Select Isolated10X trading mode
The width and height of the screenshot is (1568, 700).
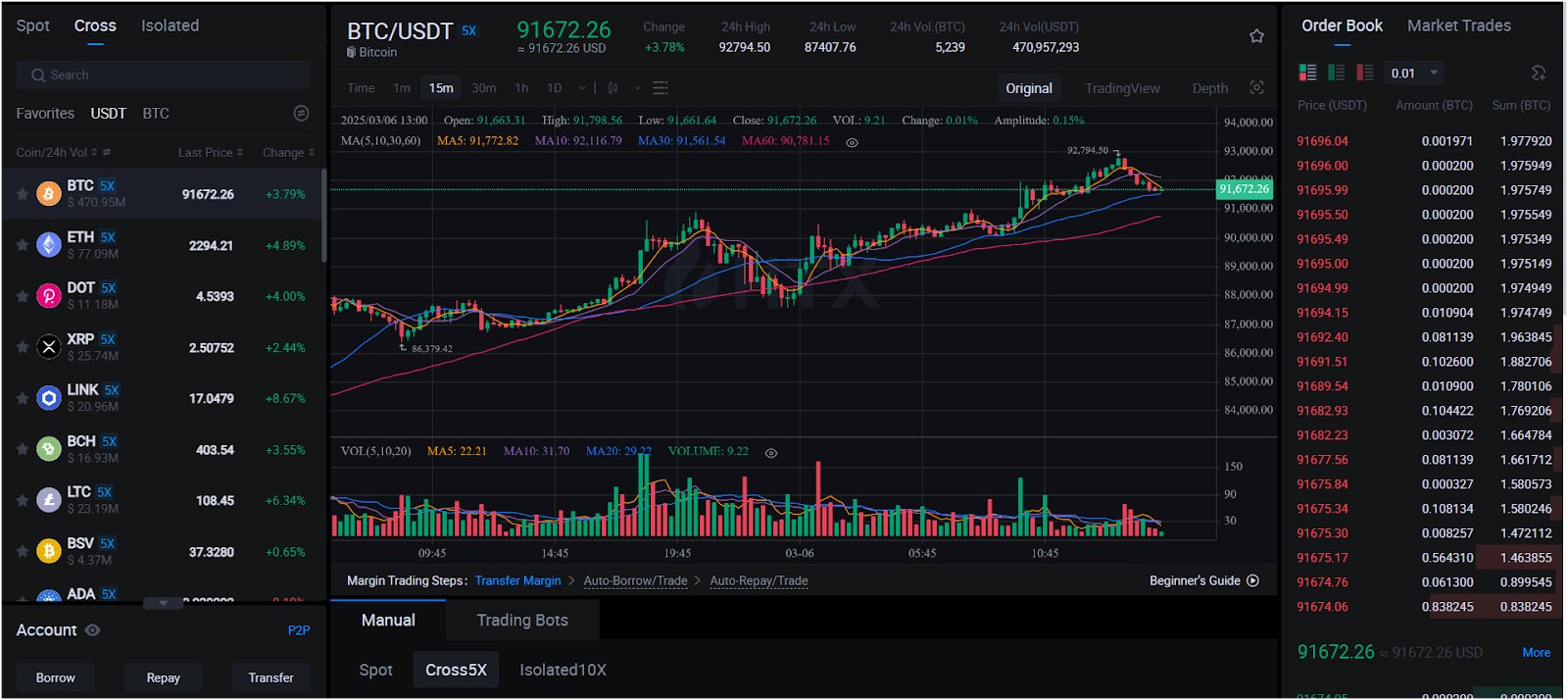[x=563, y=670]
